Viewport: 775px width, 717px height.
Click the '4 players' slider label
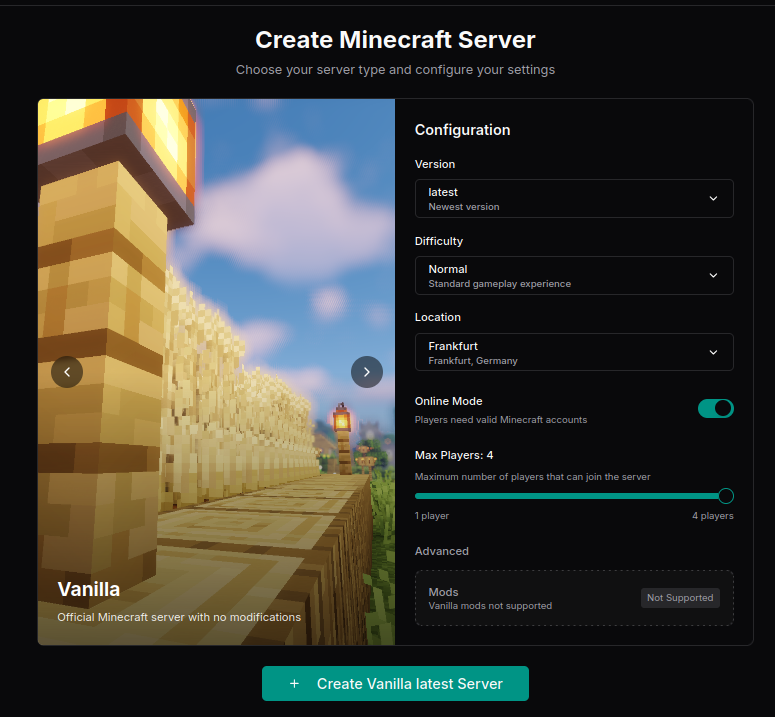[x=713, y=516]
